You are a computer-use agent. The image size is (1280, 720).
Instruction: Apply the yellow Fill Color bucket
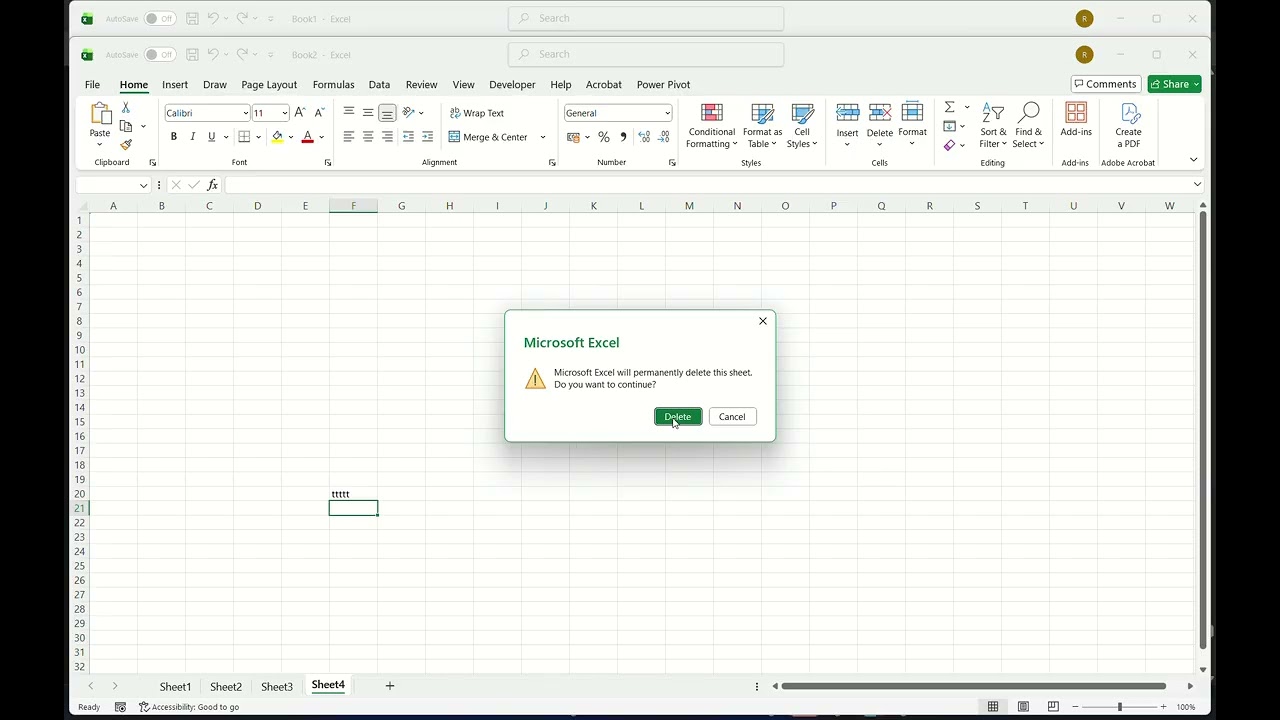click(277, 137)
